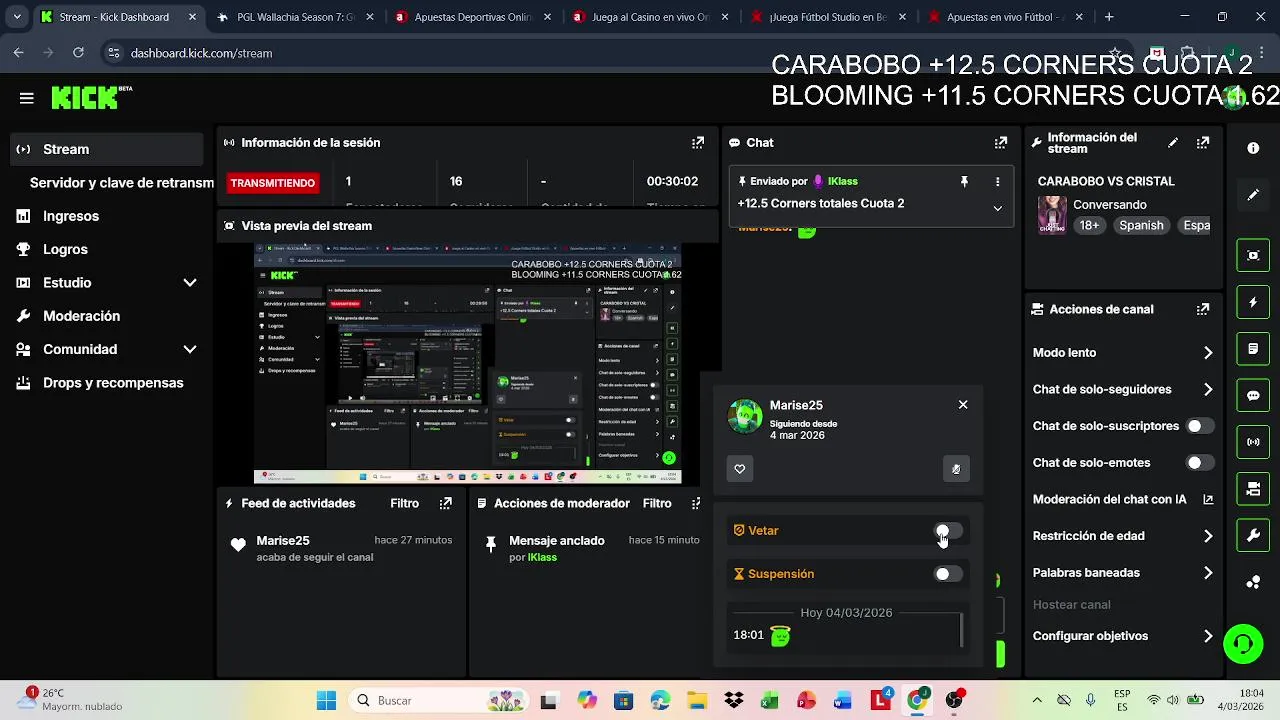Click the pencil edit icon in right sidebar
Screen dimensions: 1280x720
pos(1253,195)
